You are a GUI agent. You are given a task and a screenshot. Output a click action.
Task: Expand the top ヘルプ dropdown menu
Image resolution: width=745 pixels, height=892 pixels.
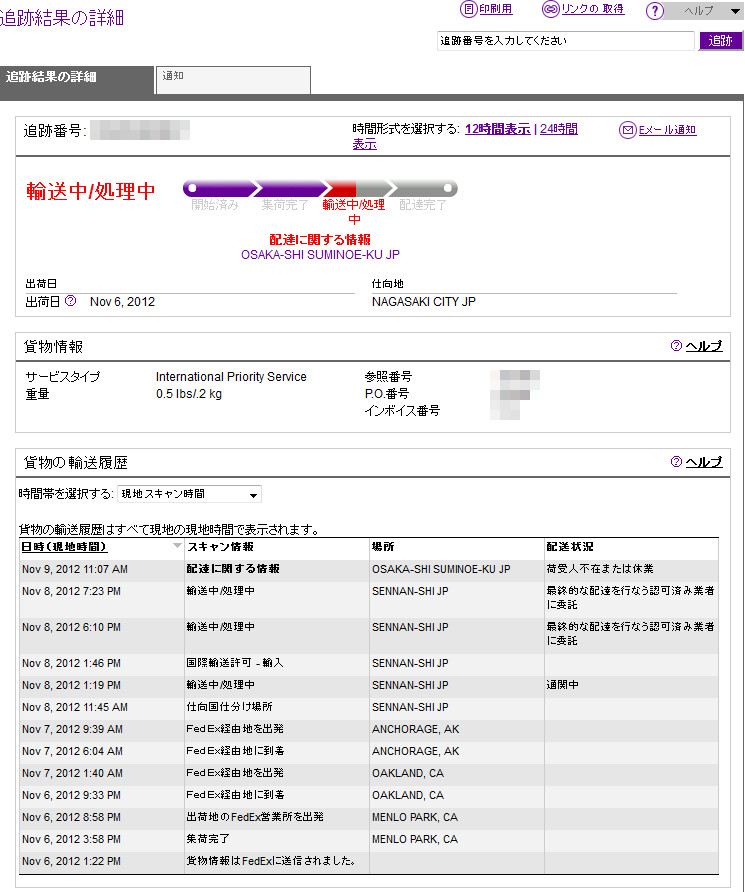pyautogui.click(x=704, y=11)
